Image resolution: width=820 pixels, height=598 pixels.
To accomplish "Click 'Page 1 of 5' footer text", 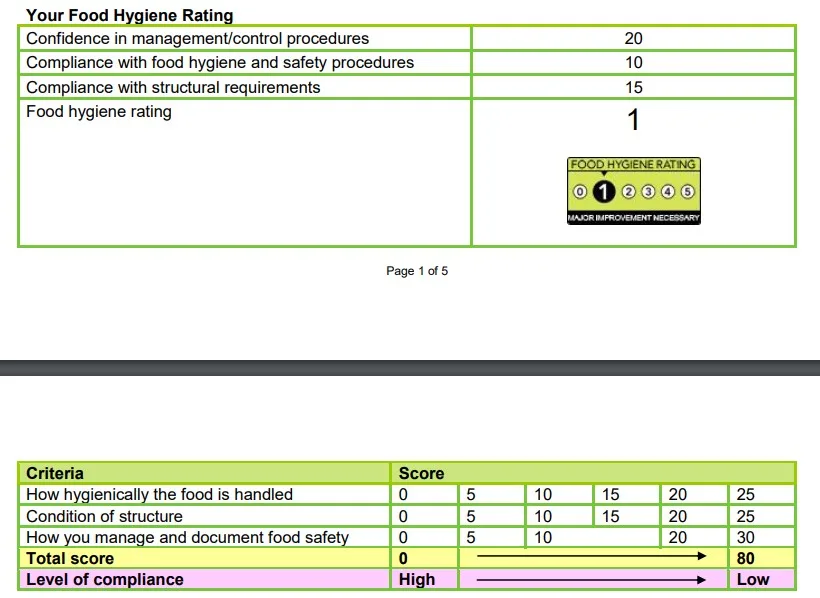I will [x=417, y=270].
